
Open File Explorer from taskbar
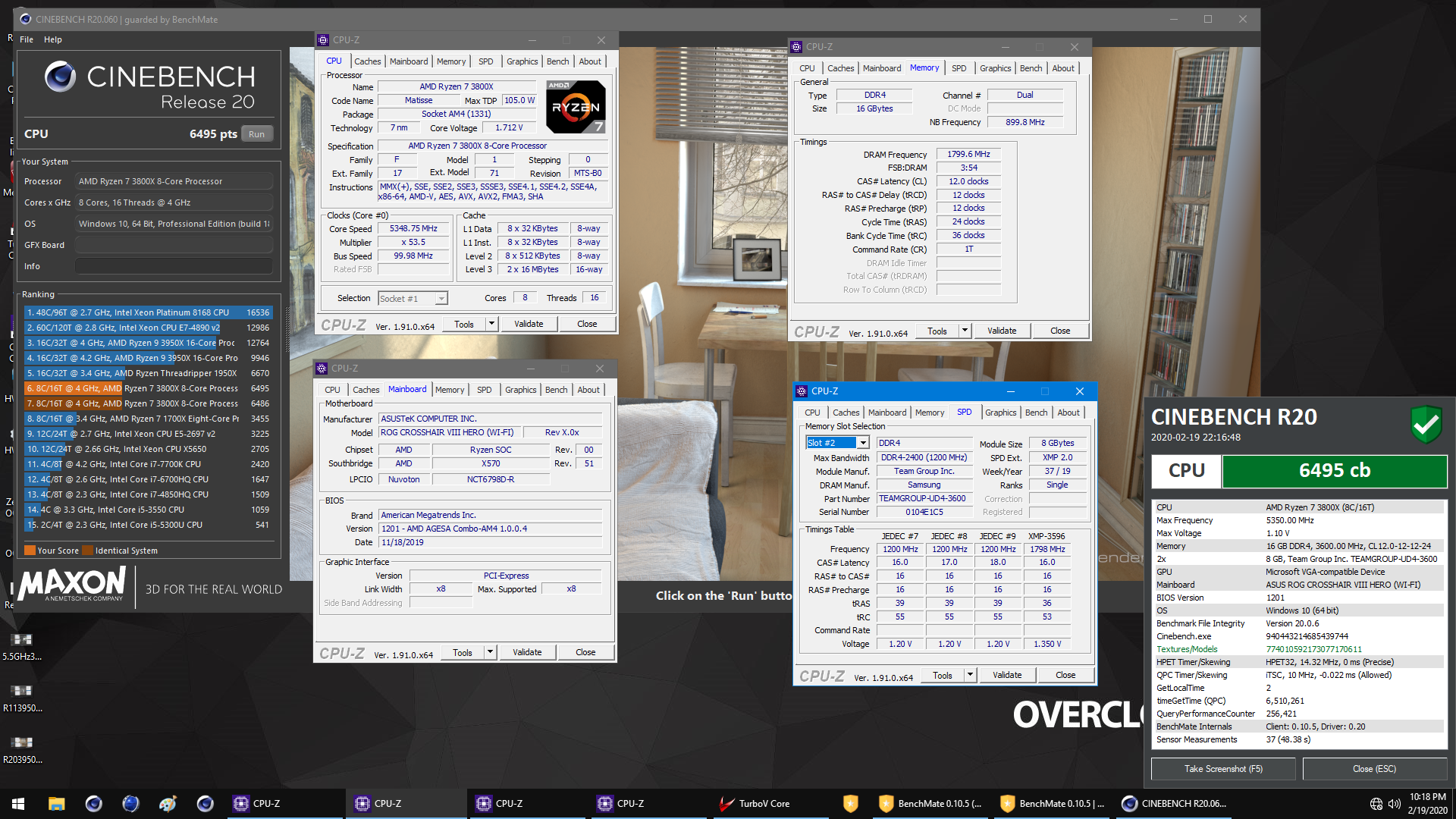tap(56, 804)
